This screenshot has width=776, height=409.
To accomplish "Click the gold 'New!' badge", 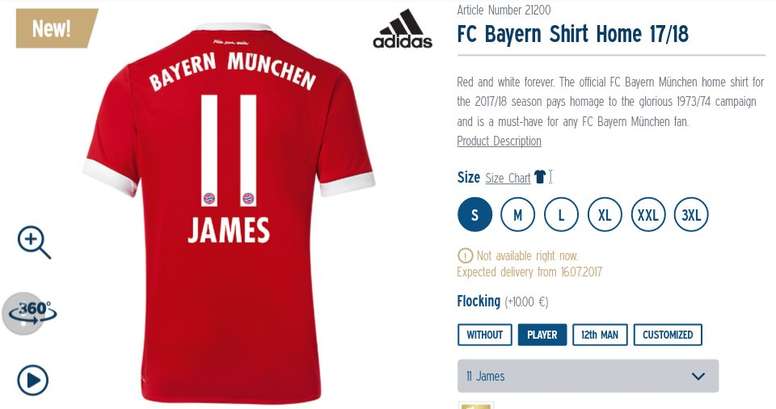I will 56,28.
